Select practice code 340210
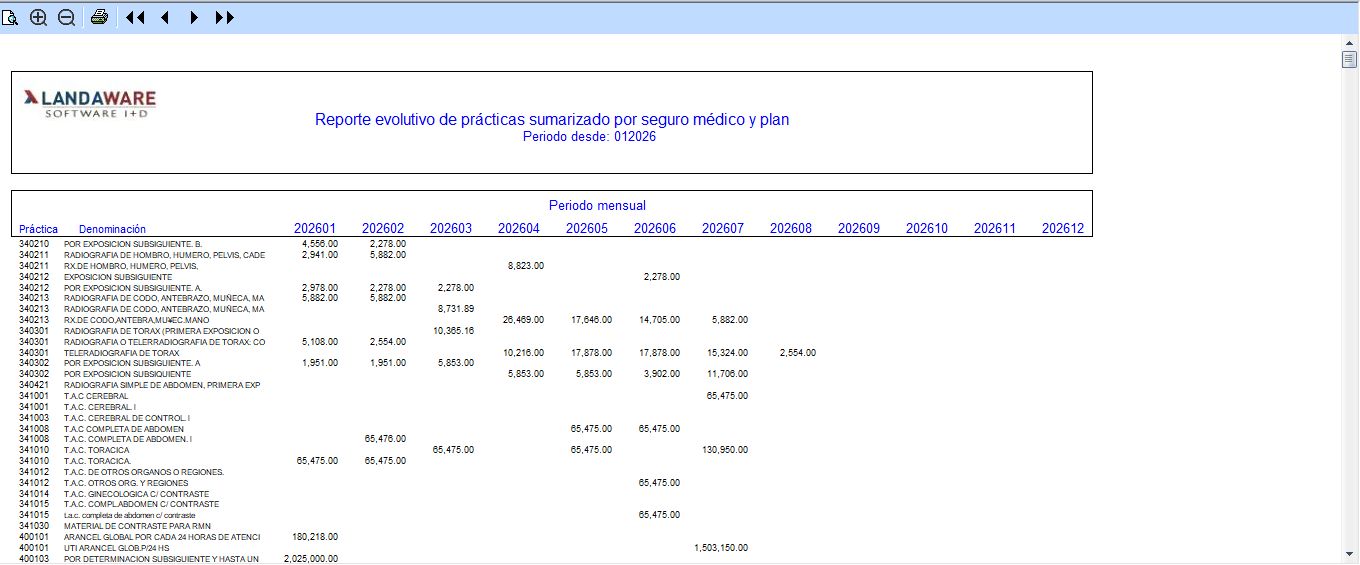This screenshot has height=565, width=1360. click(34, 244)
